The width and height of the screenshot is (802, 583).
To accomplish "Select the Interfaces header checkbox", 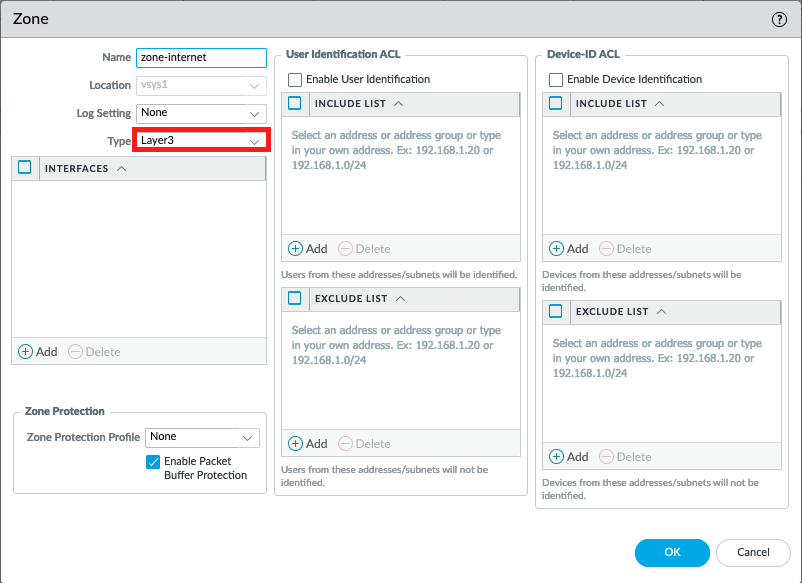I will click(24, 167).
